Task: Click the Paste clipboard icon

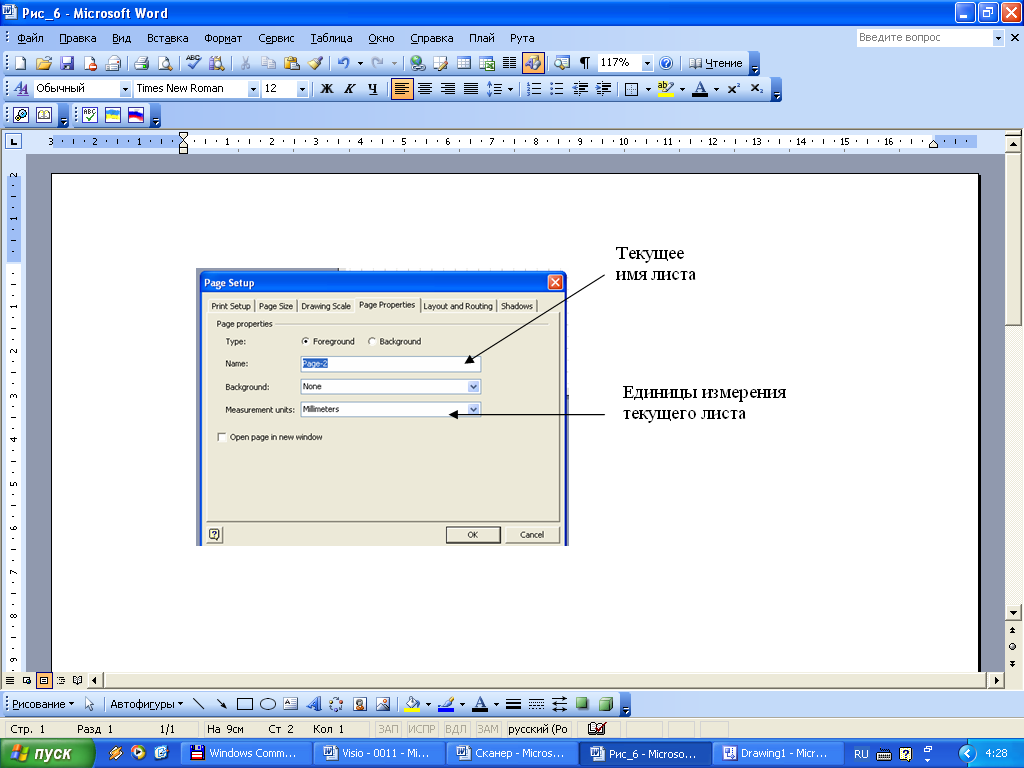Action: tap(292, 63)
